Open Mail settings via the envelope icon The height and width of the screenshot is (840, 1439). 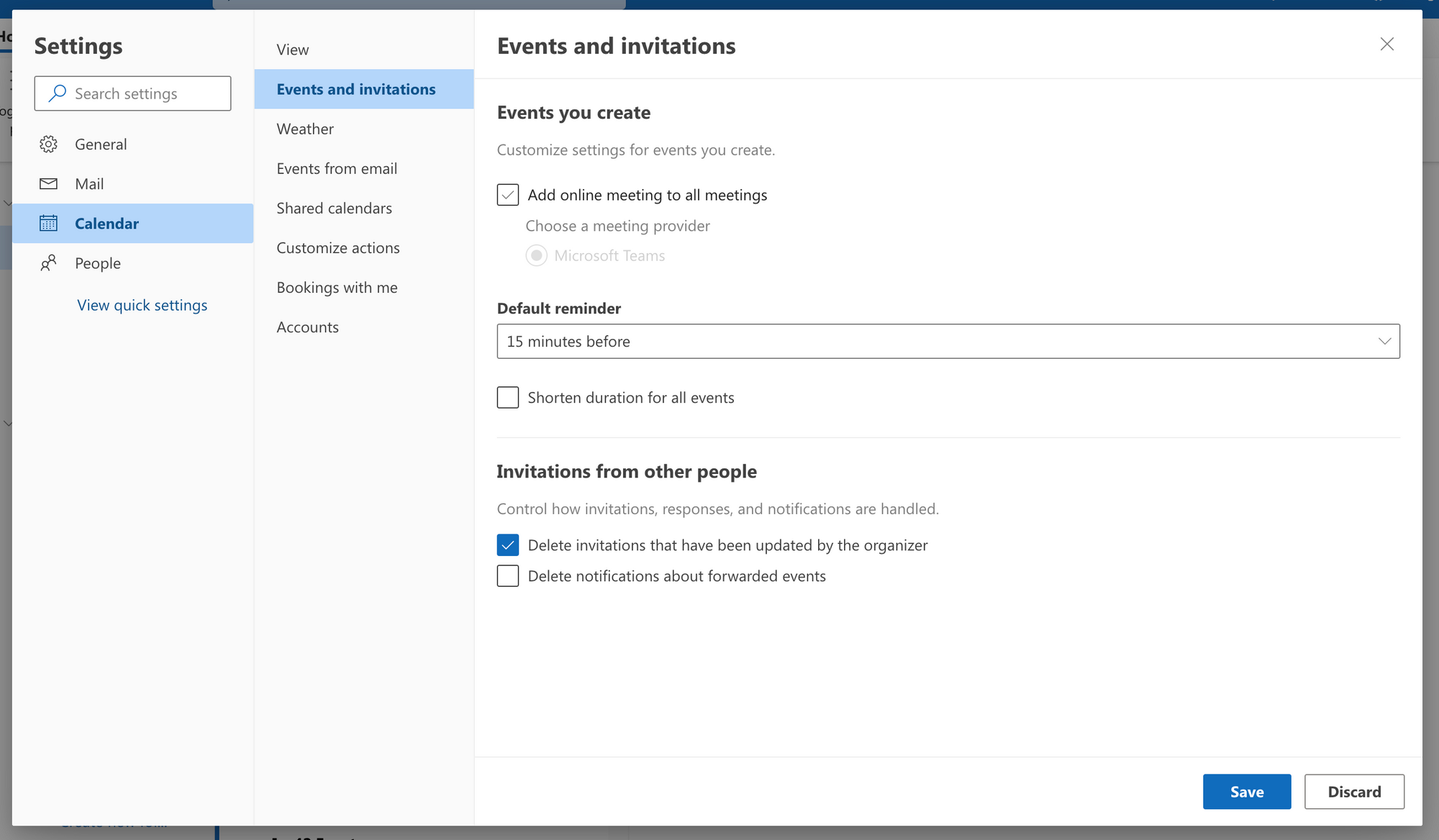point(48,183)
